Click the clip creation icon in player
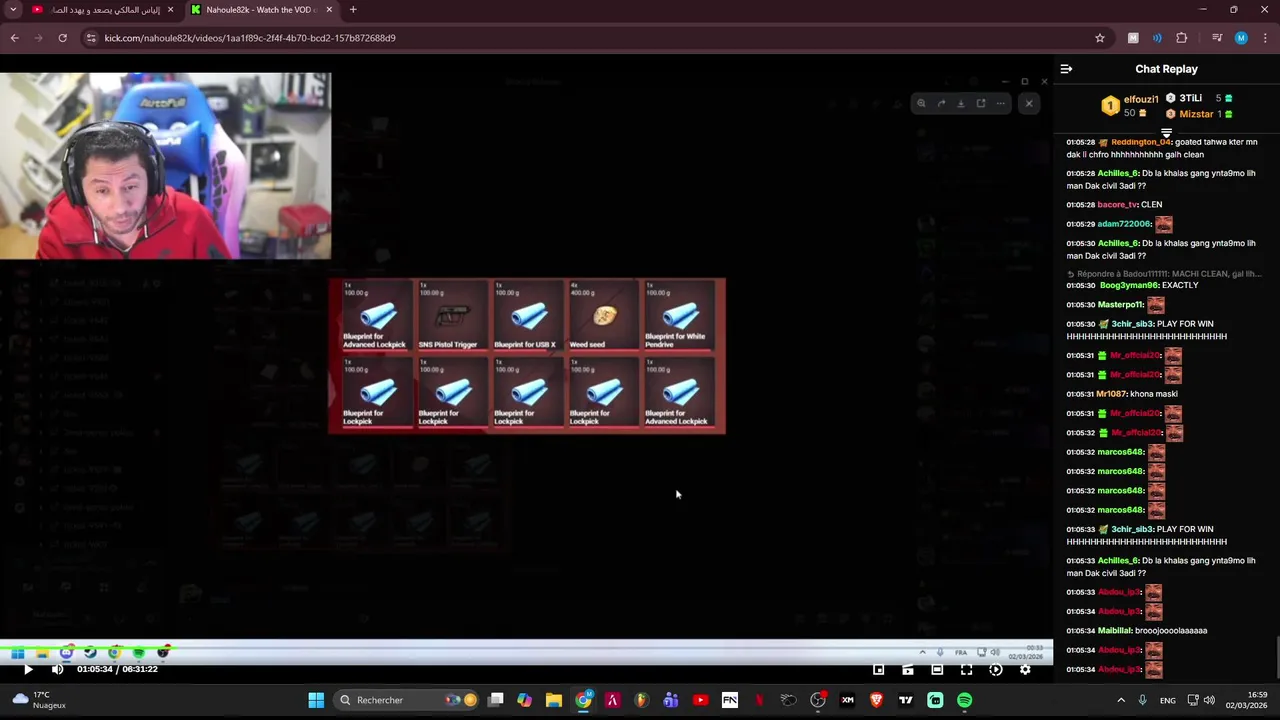 coord(907,670)
